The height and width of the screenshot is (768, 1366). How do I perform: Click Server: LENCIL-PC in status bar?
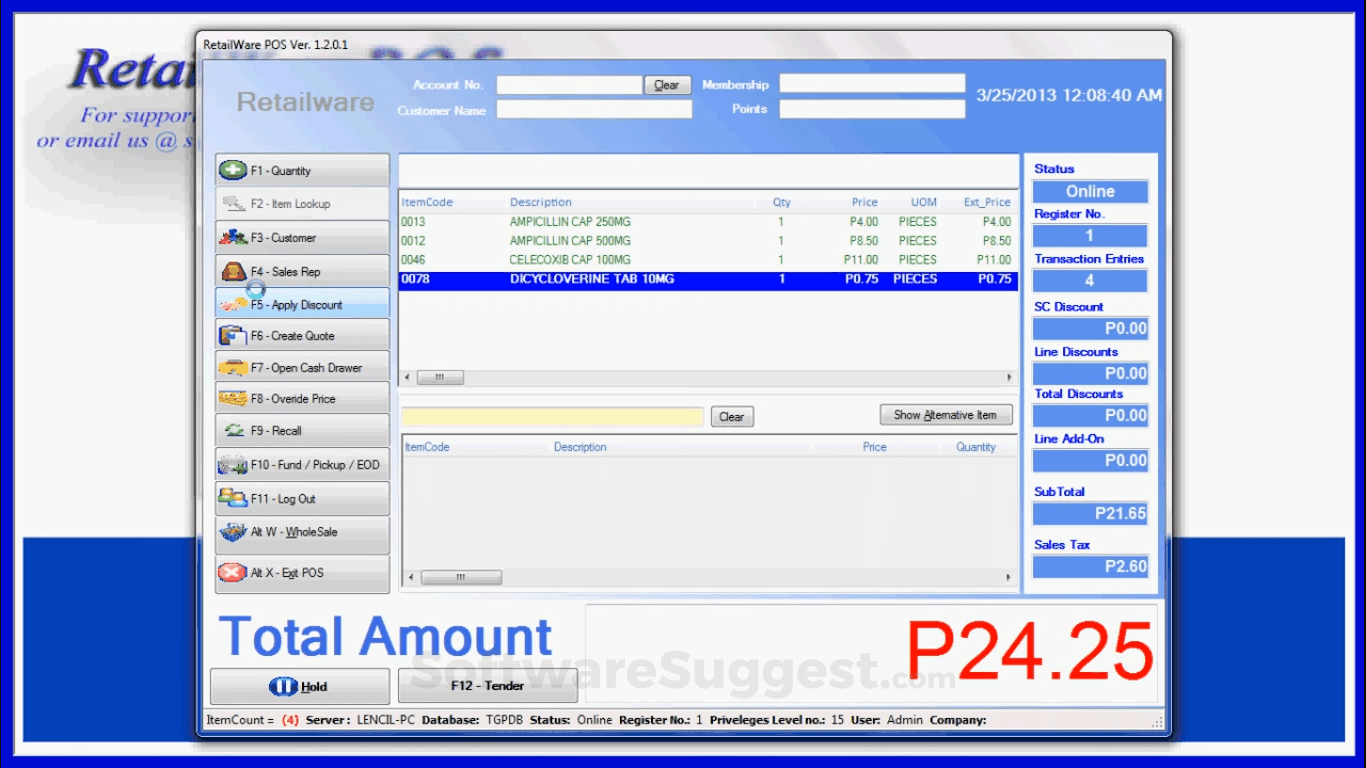360,720
